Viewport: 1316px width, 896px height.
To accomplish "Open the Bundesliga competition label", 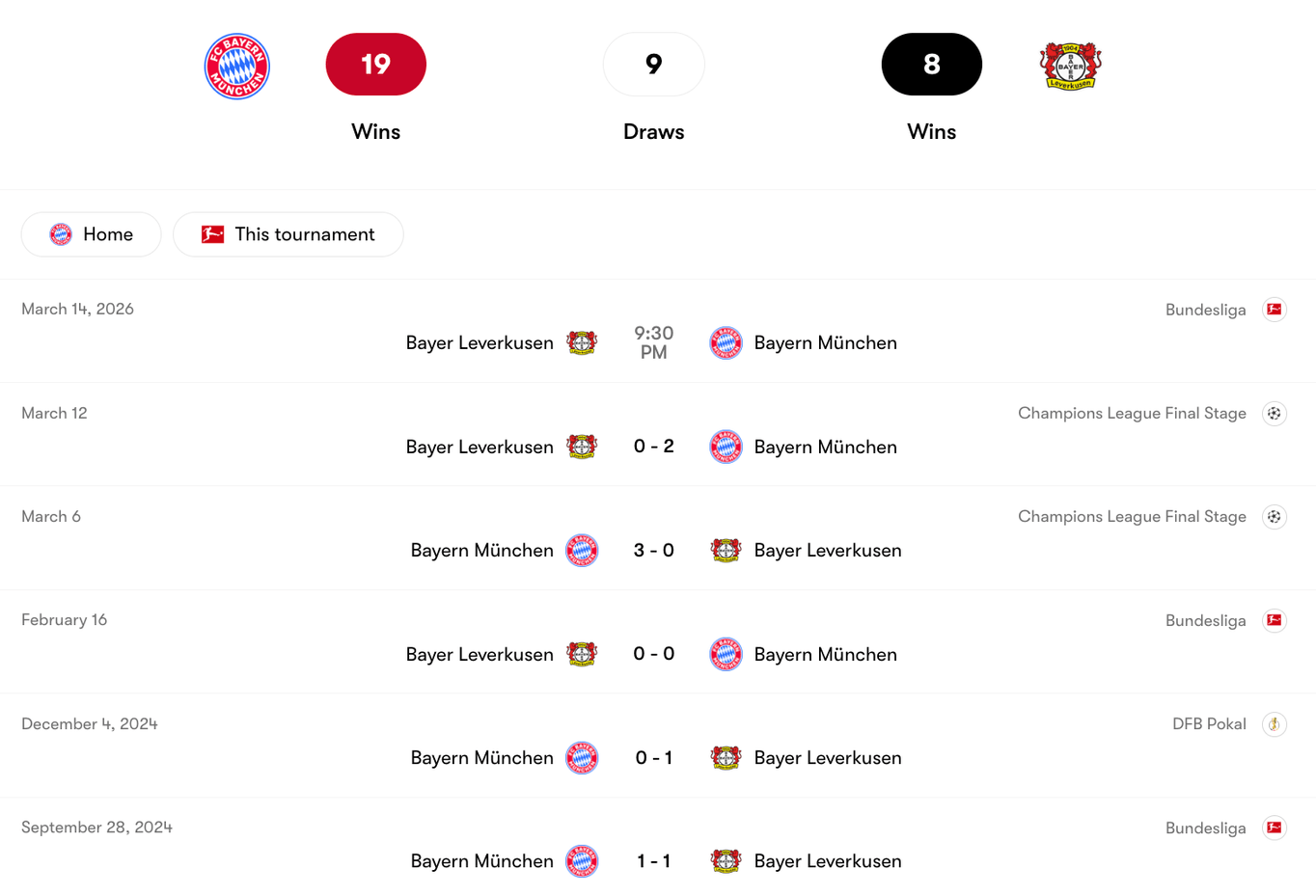I will [1205, 309].
